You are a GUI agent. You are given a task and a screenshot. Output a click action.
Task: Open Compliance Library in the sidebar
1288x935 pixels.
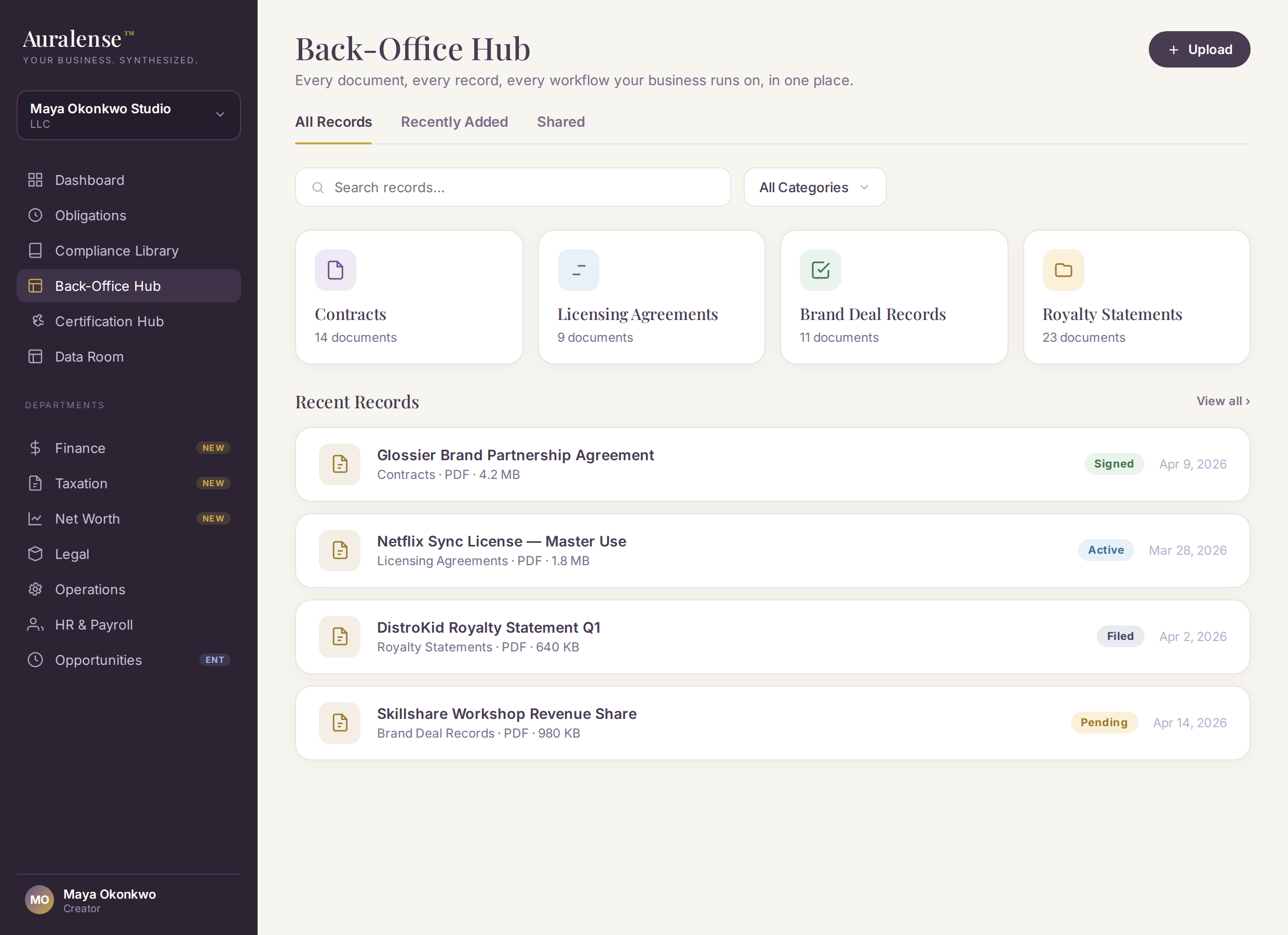[x=129, y=250]
